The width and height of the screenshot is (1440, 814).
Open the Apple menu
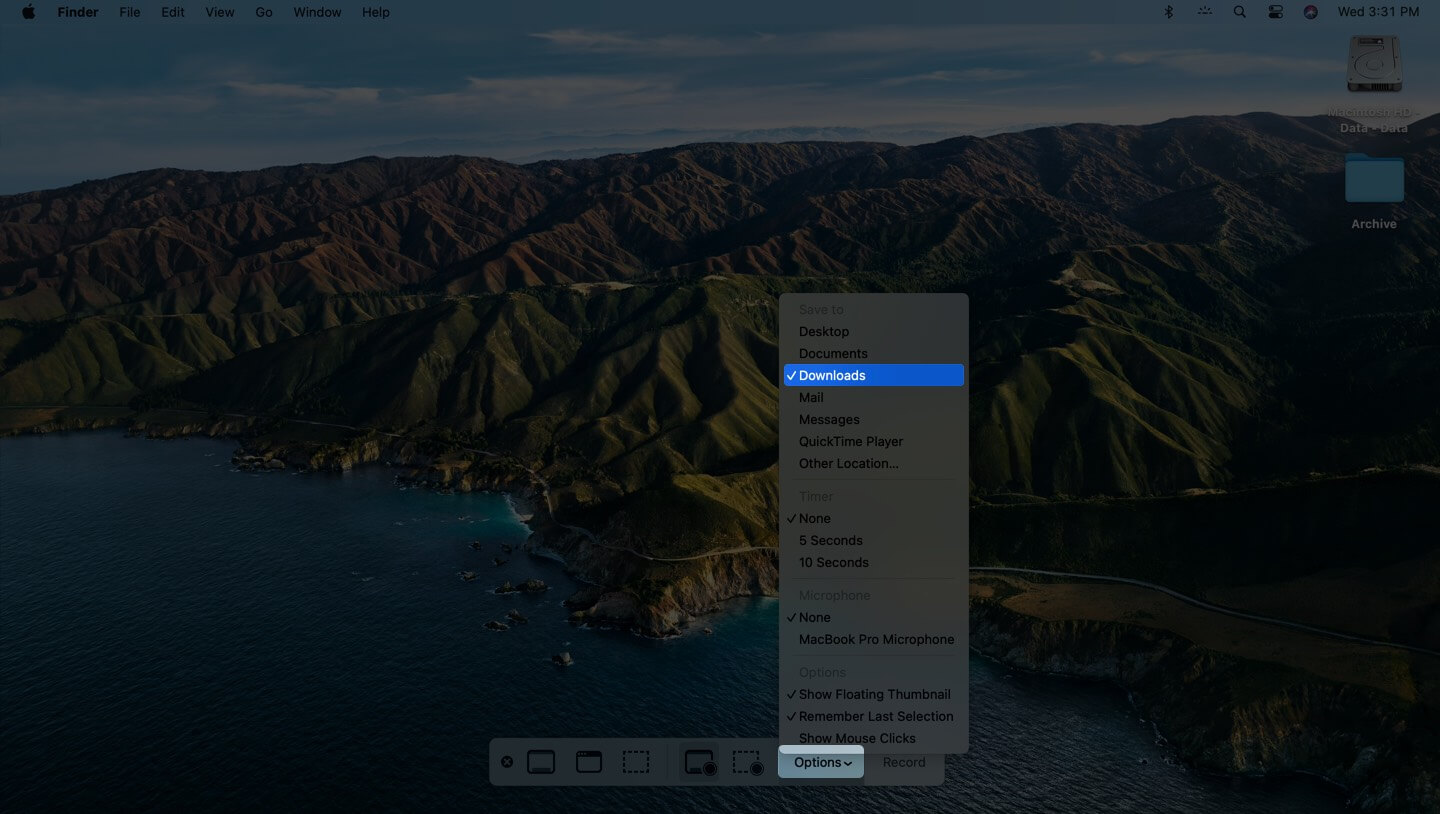click(28, 12)
